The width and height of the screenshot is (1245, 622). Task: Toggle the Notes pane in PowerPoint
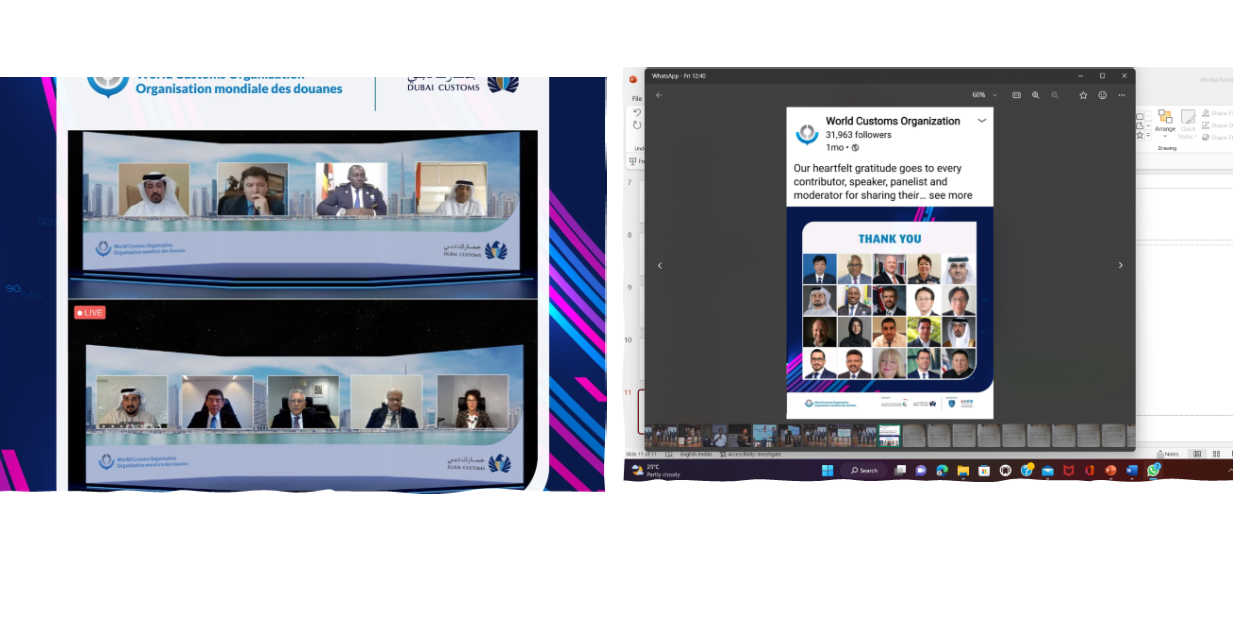1167,454
